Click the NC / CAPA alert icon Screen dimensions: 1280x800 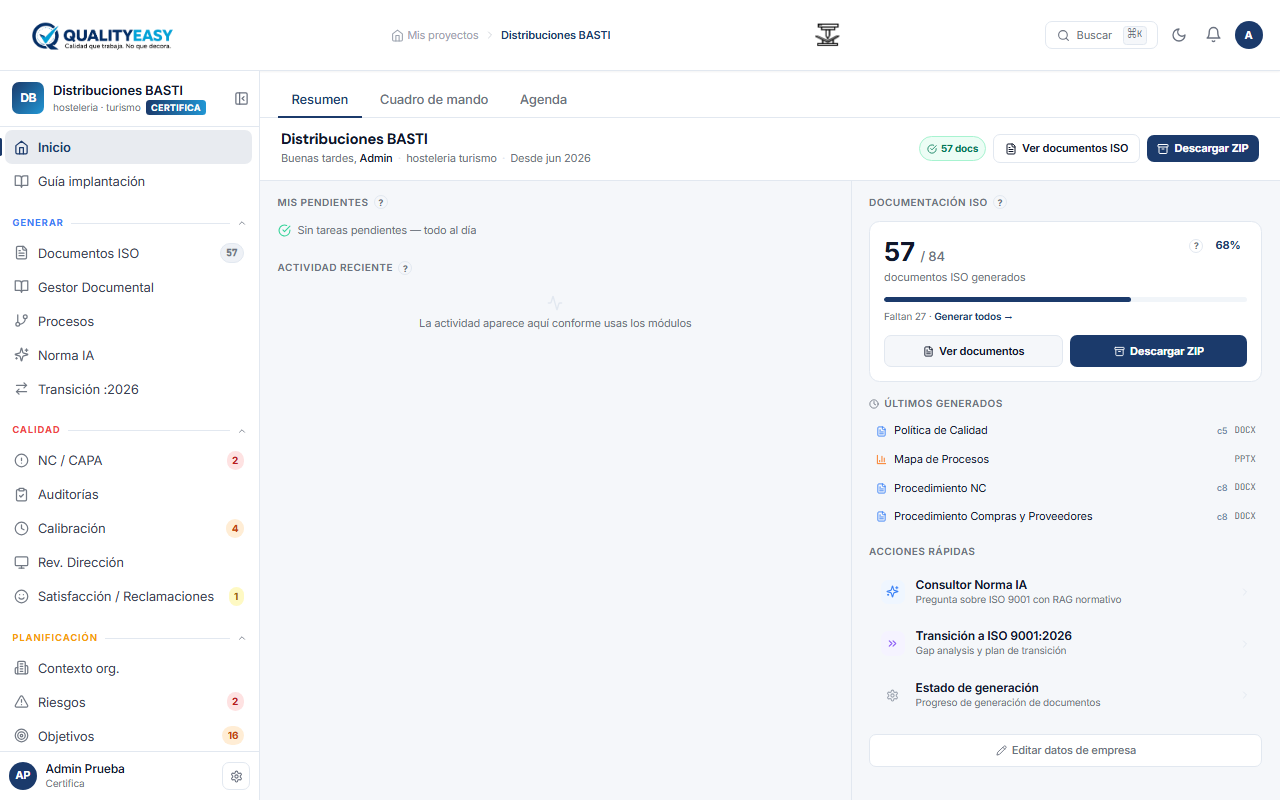pos(21,460)
